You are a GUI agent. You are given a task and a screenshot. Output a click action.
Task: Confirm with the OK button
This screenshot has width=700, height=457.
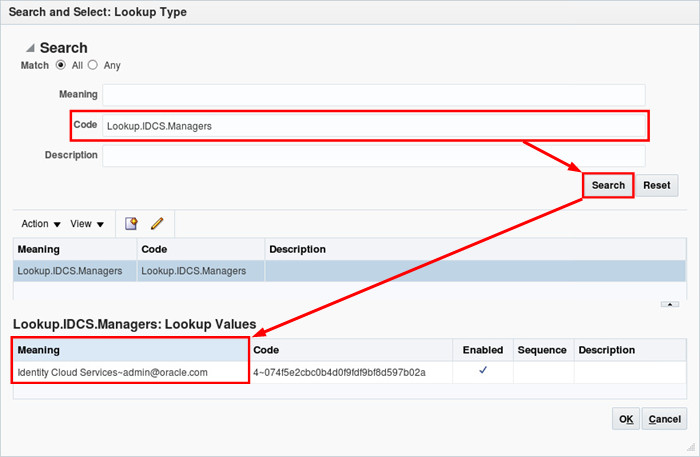626,419
